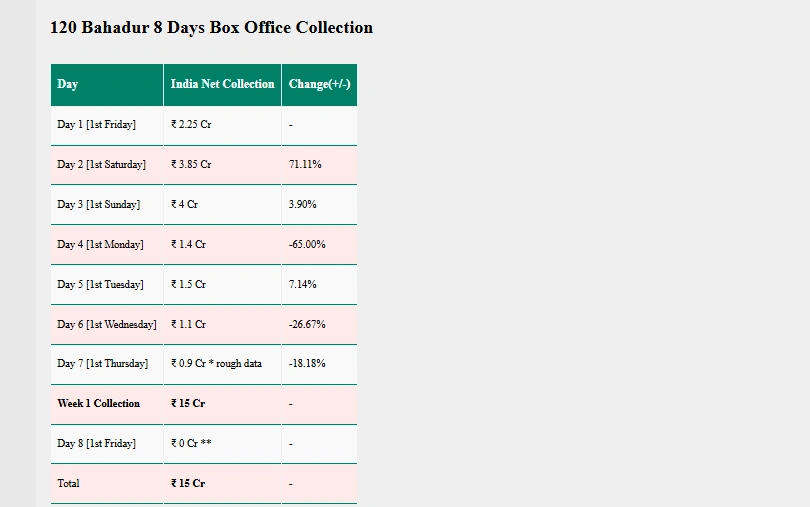Select the "Day 2 [1st Saturday]" cell

tap(101, 164)
